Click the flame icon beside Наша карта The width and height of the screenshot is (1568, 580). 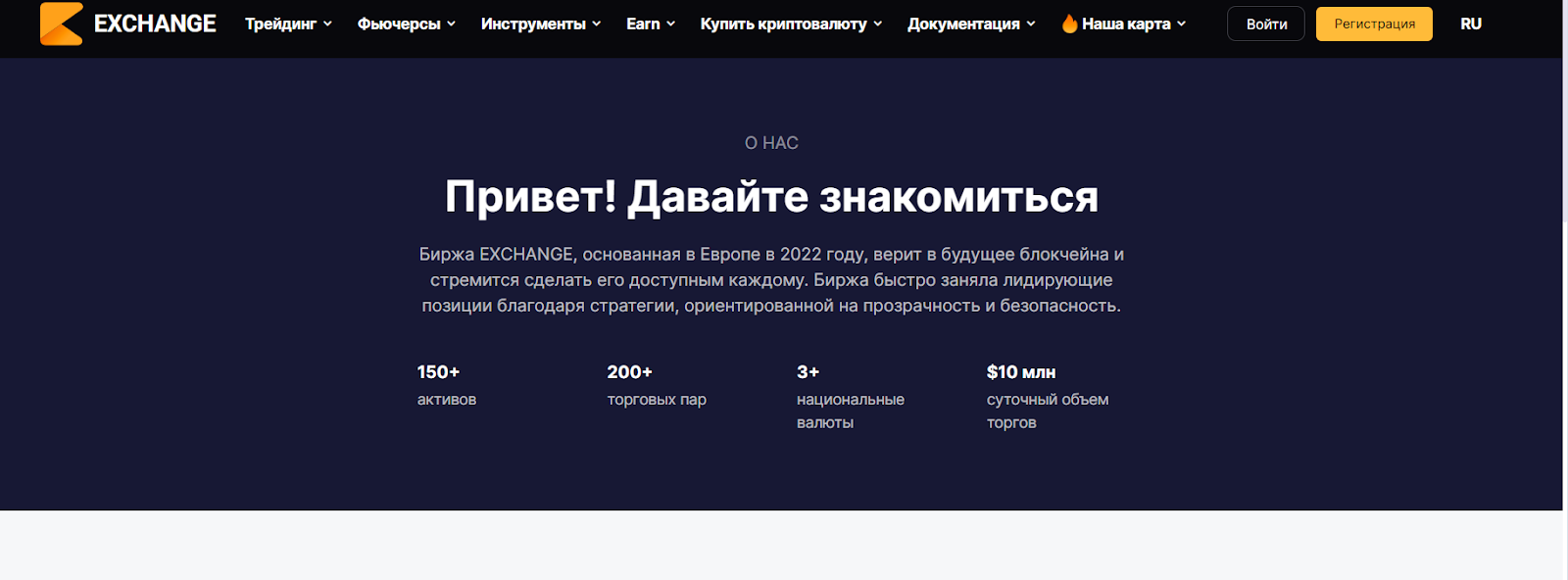1069,24
